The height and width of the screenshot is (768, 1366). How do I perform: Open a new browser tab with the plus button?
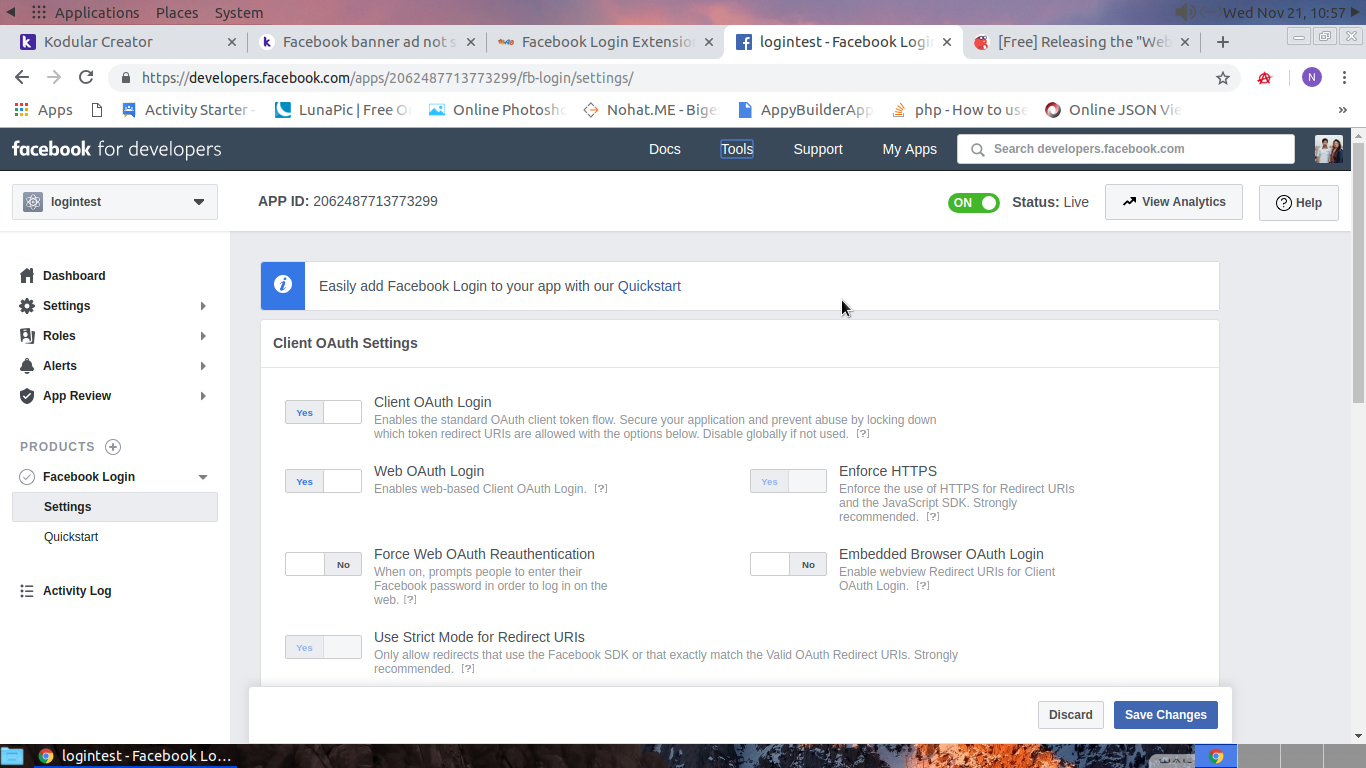1222,42
